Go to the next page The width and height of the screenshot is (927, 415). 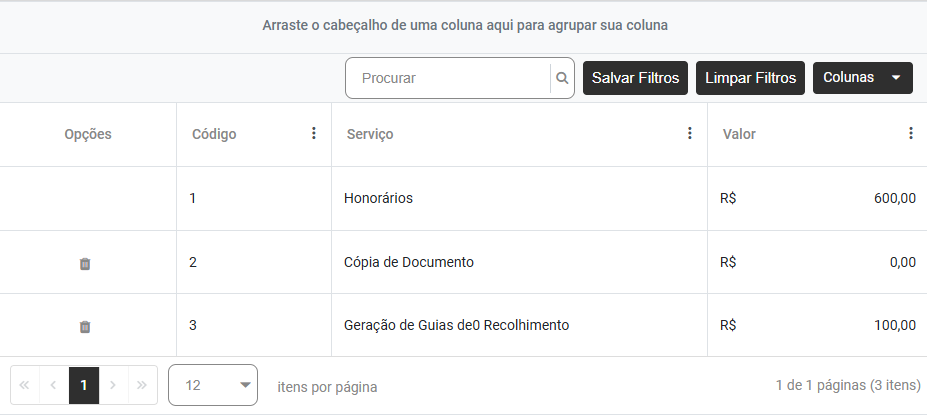click(x=113, y=385)
